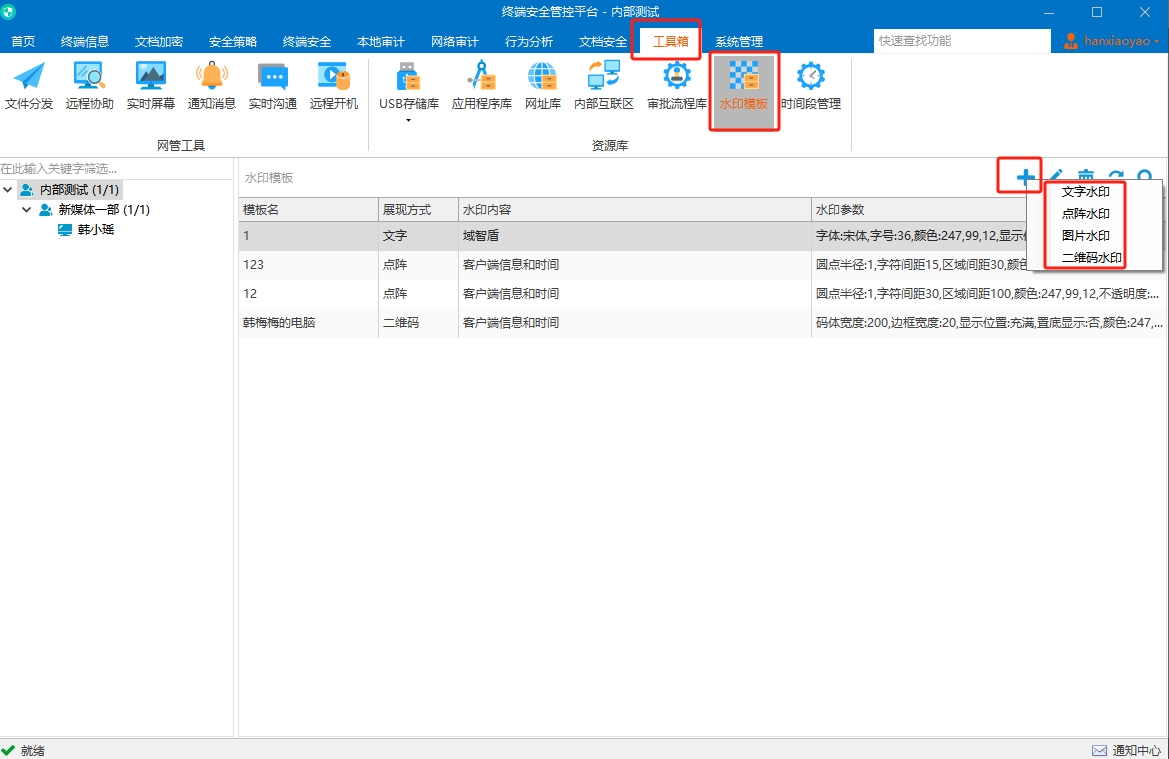Expand the USB存储库 dropdown arrow

click(408, 120)
